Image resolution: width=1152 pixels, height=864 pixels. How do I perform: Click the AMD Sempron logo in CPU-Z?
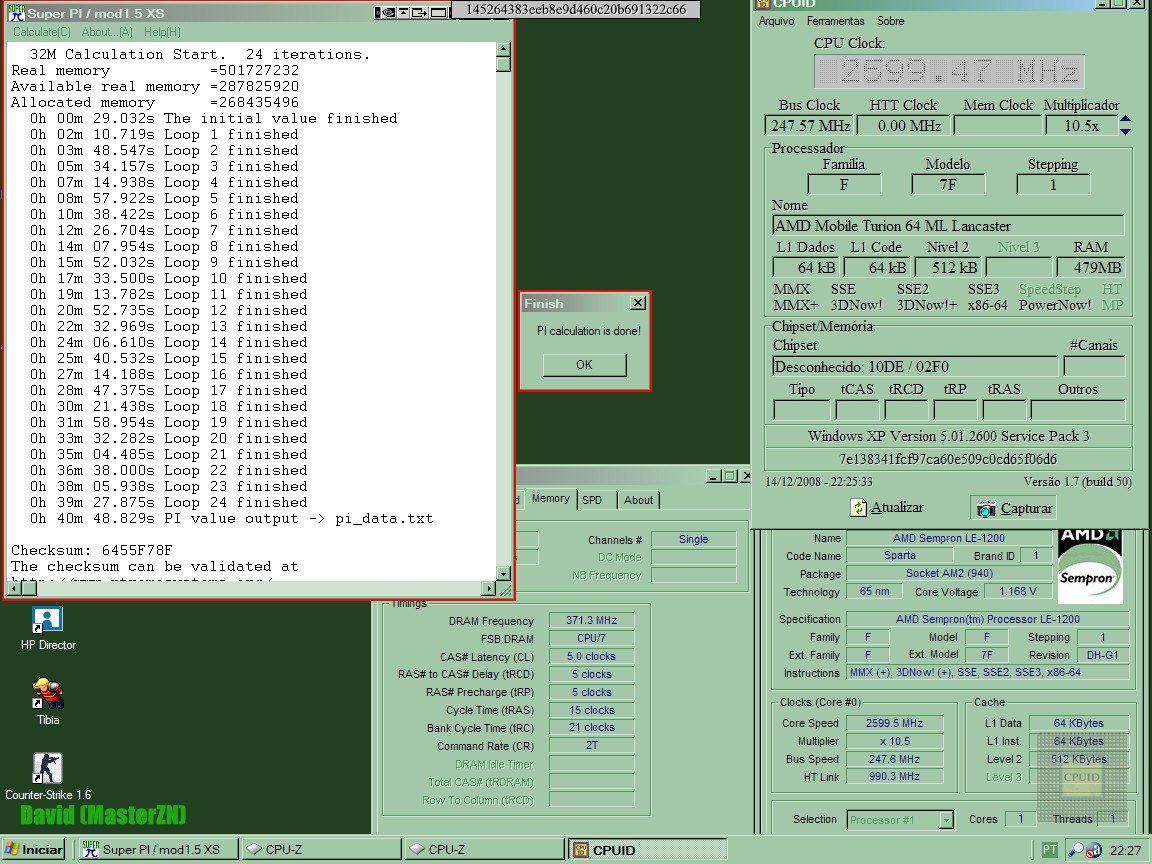1090,568
